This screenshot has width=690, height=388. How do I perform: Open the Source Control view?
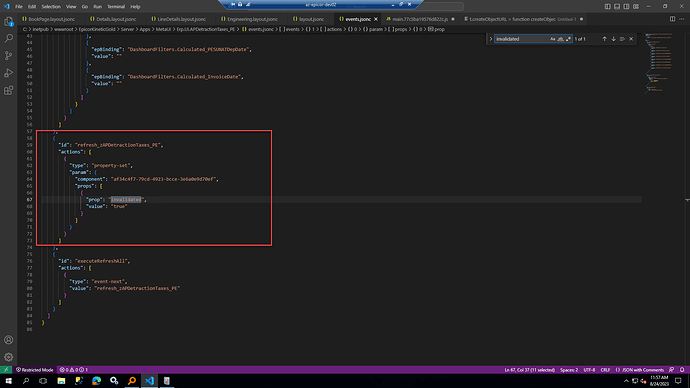(8, 56)
